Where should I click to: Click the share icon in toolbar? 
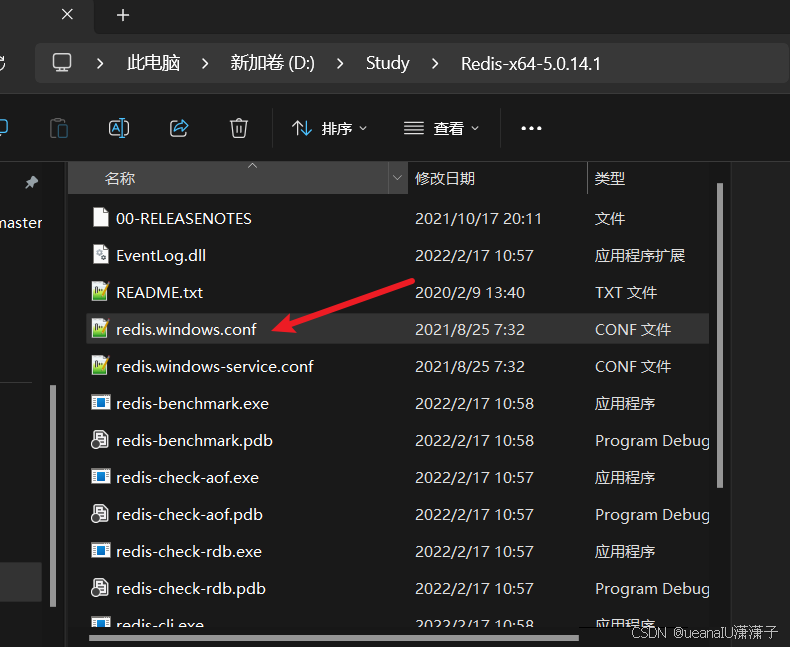pyautogui.click(x=179, y=128)
